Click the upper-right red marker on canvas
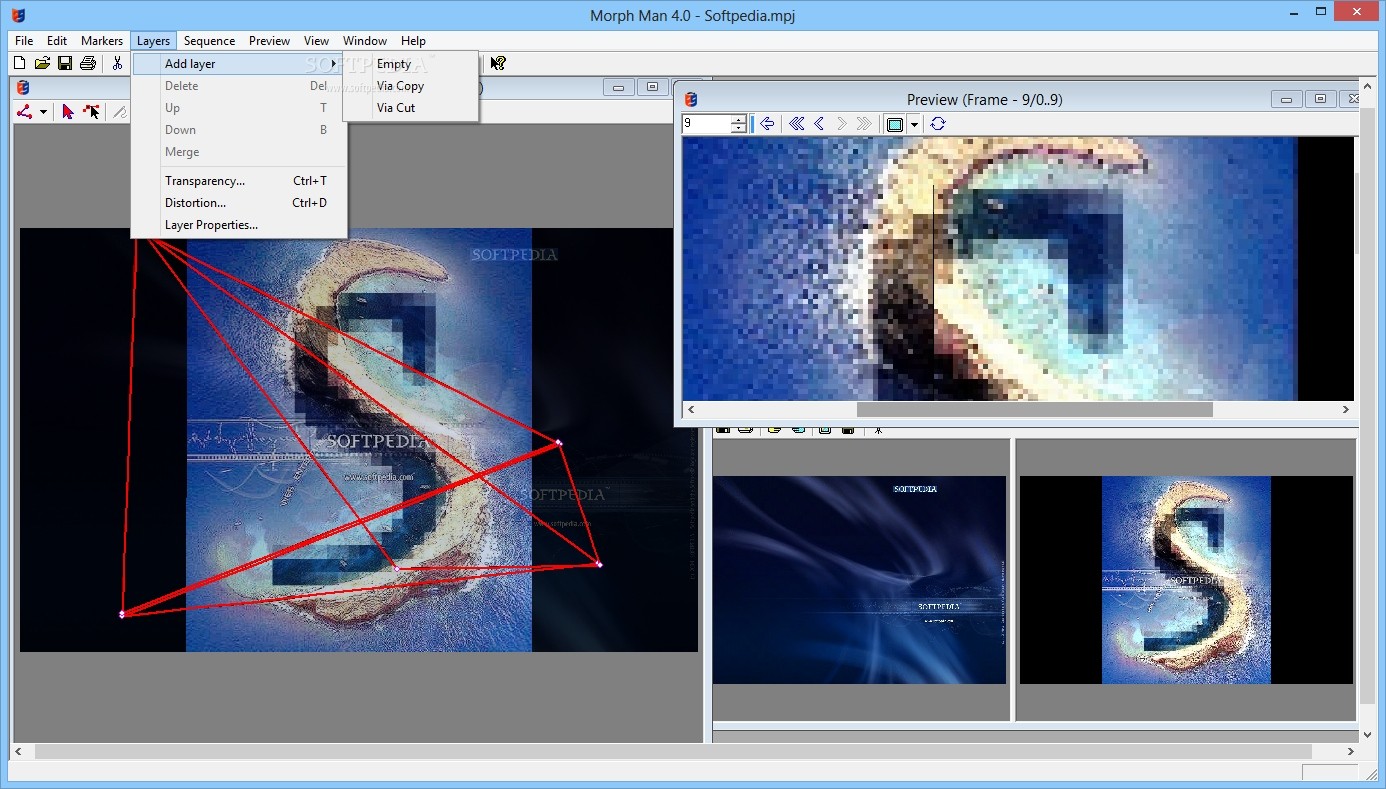 (x=559, y=443)
